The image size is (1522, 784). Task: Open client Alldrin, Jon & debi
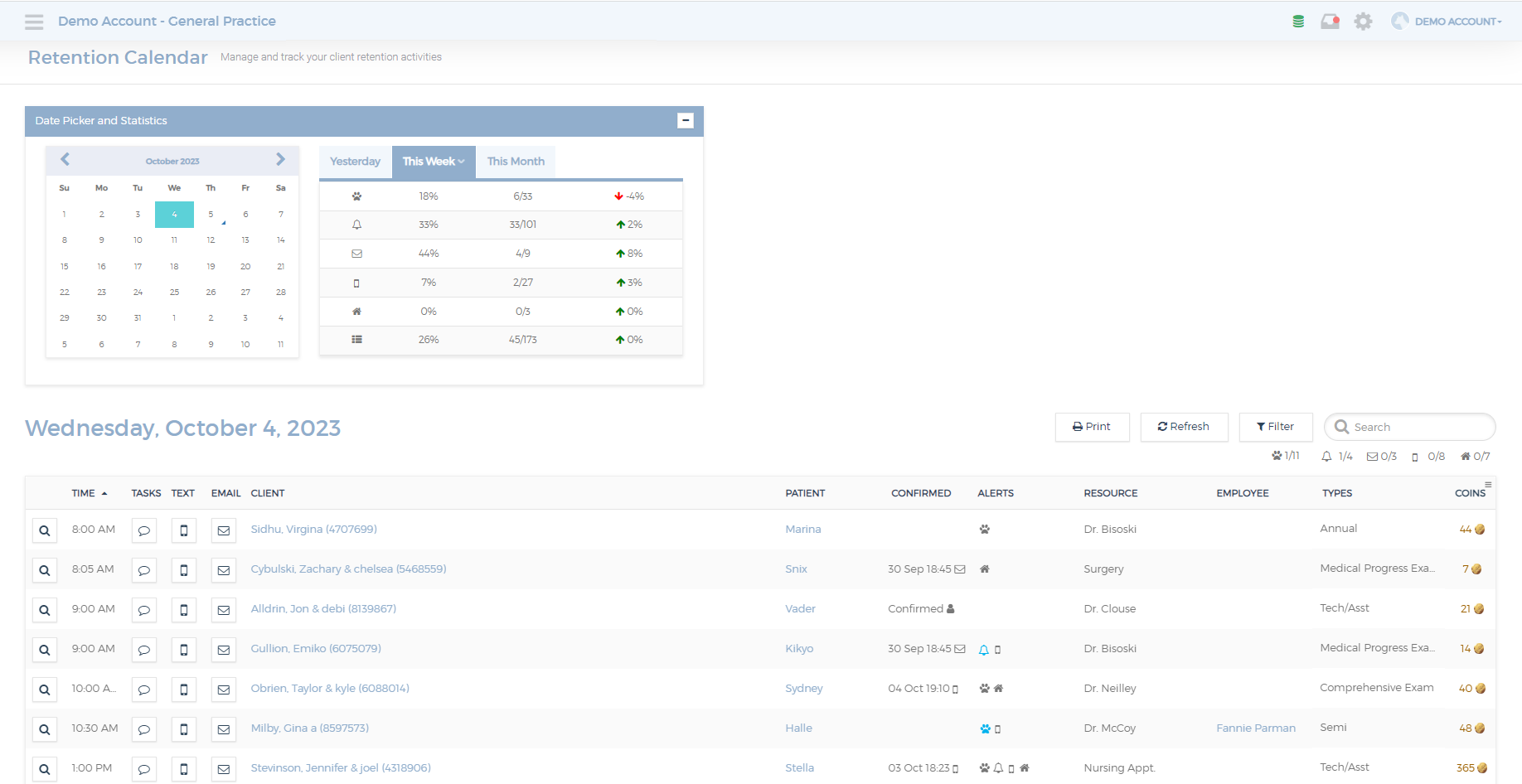point(323,608)
